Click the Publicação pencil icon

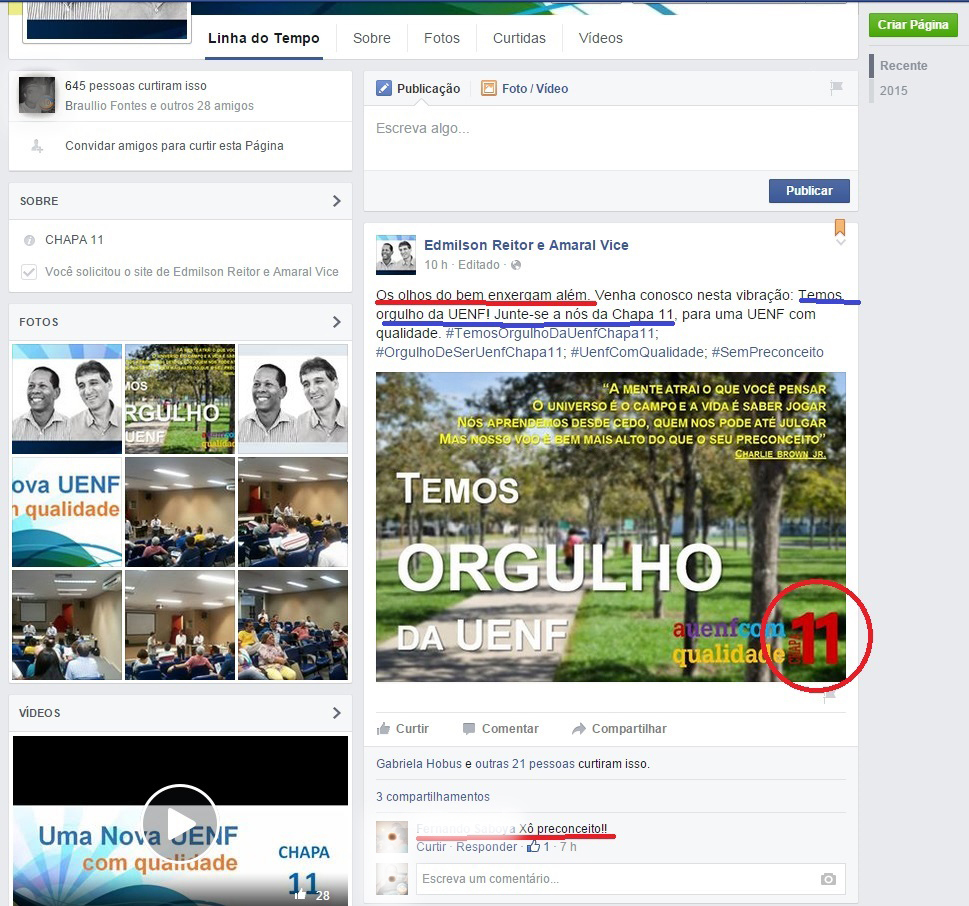pyautogui.click(x=384, y=88)
